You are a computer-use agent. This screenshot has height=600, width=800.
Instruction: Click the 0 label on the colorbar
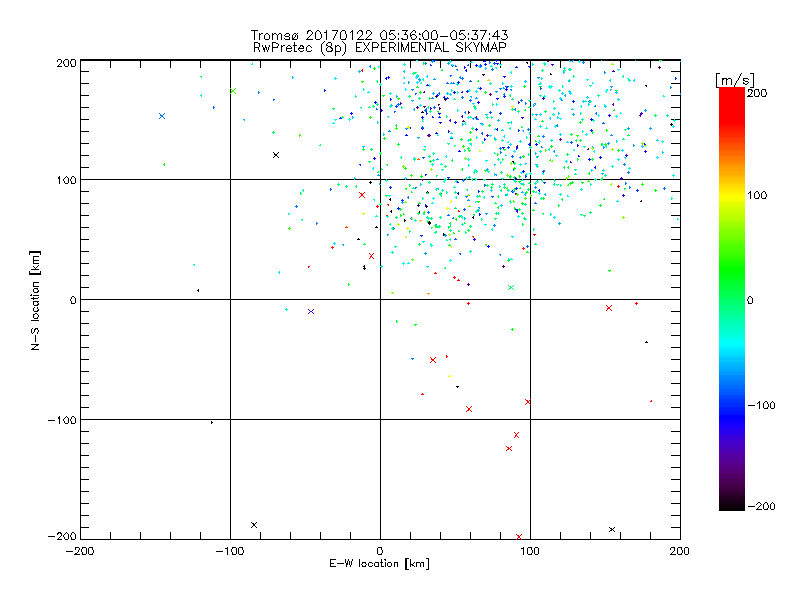(750, 300)
